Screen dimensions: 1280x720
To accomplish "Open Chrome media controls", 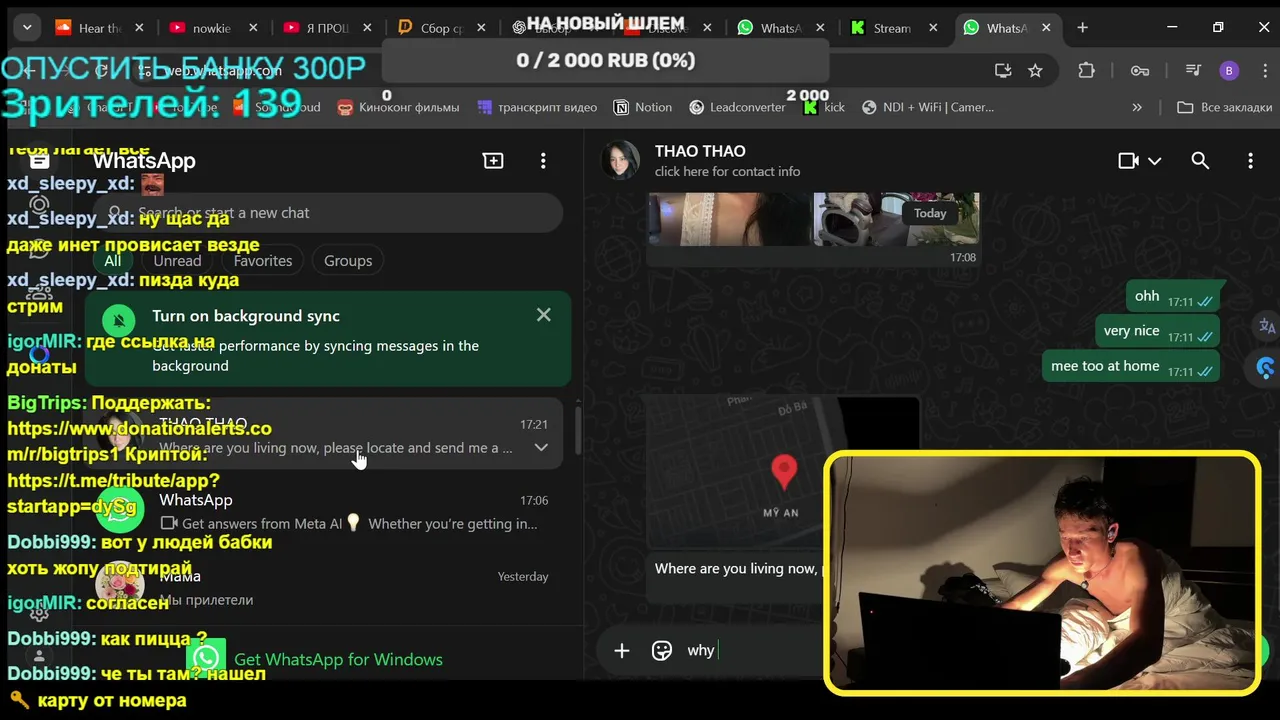I will [x=1192, y=70].
